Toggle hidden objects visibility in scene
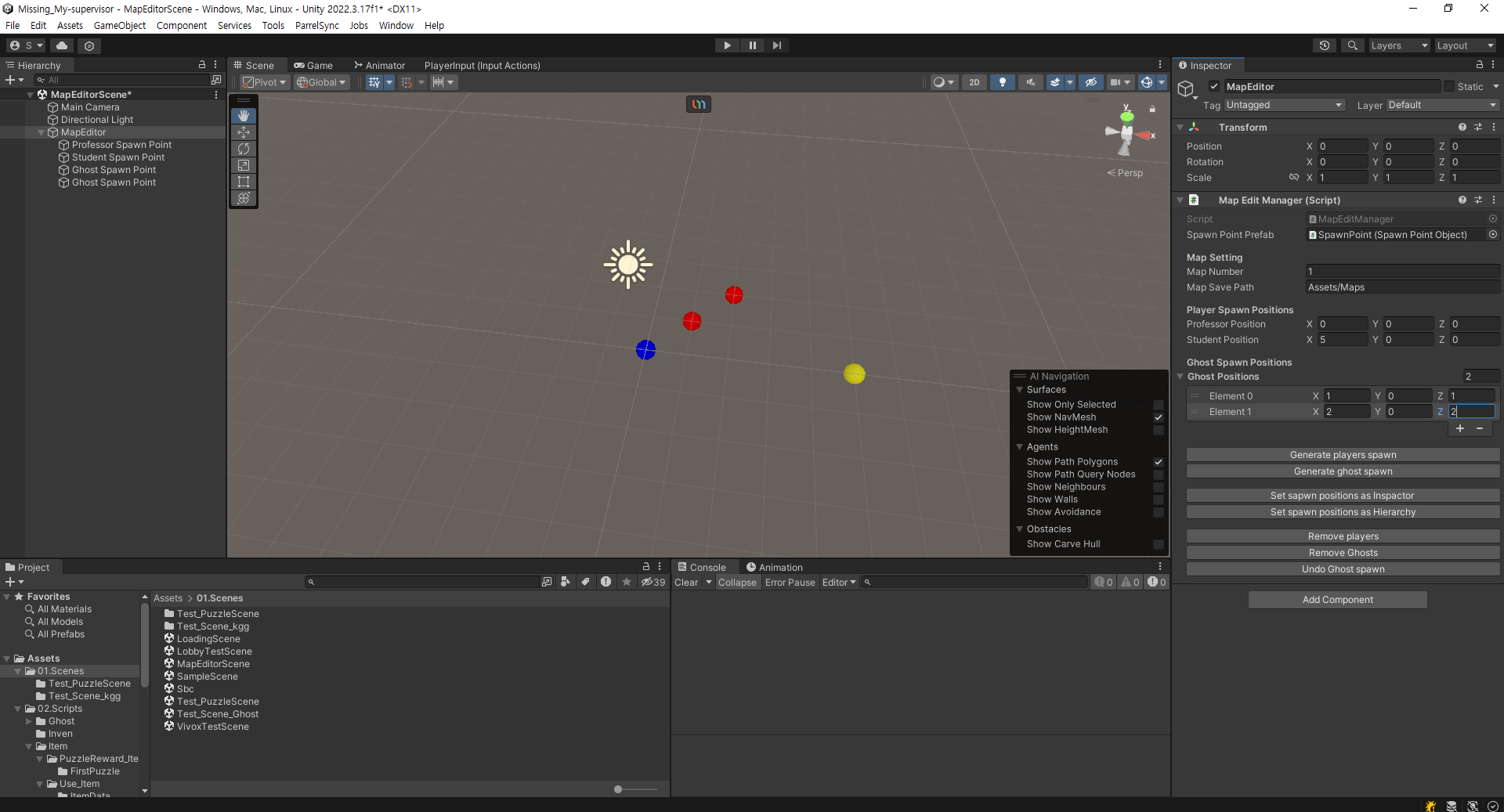The image size is (1504, 812). point(1090,82)
